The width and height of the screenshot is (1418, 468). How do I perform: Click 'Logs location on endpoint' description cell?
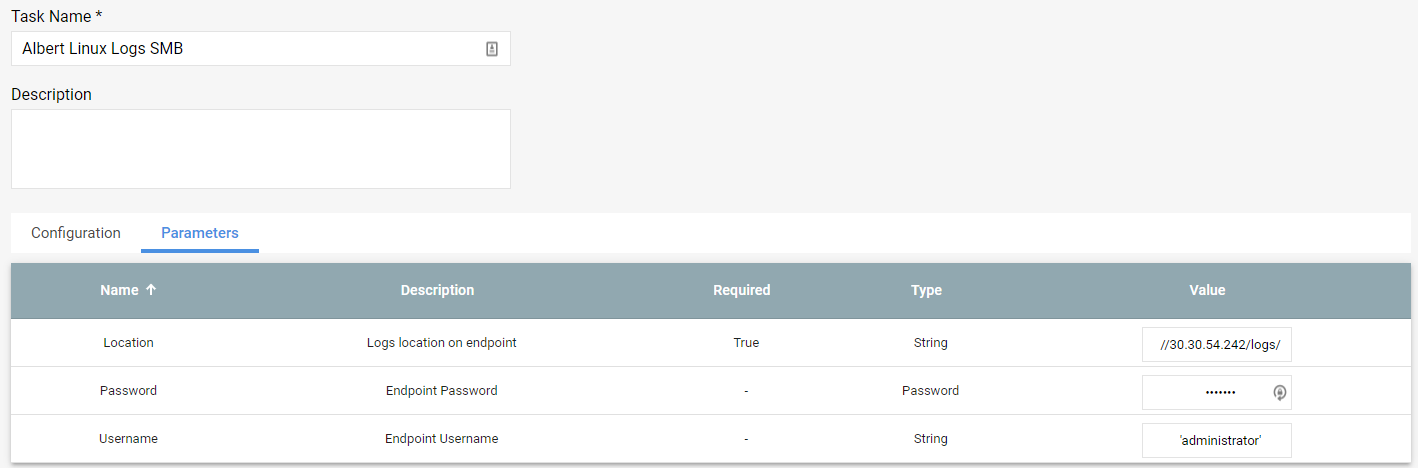tap(442, 342)
